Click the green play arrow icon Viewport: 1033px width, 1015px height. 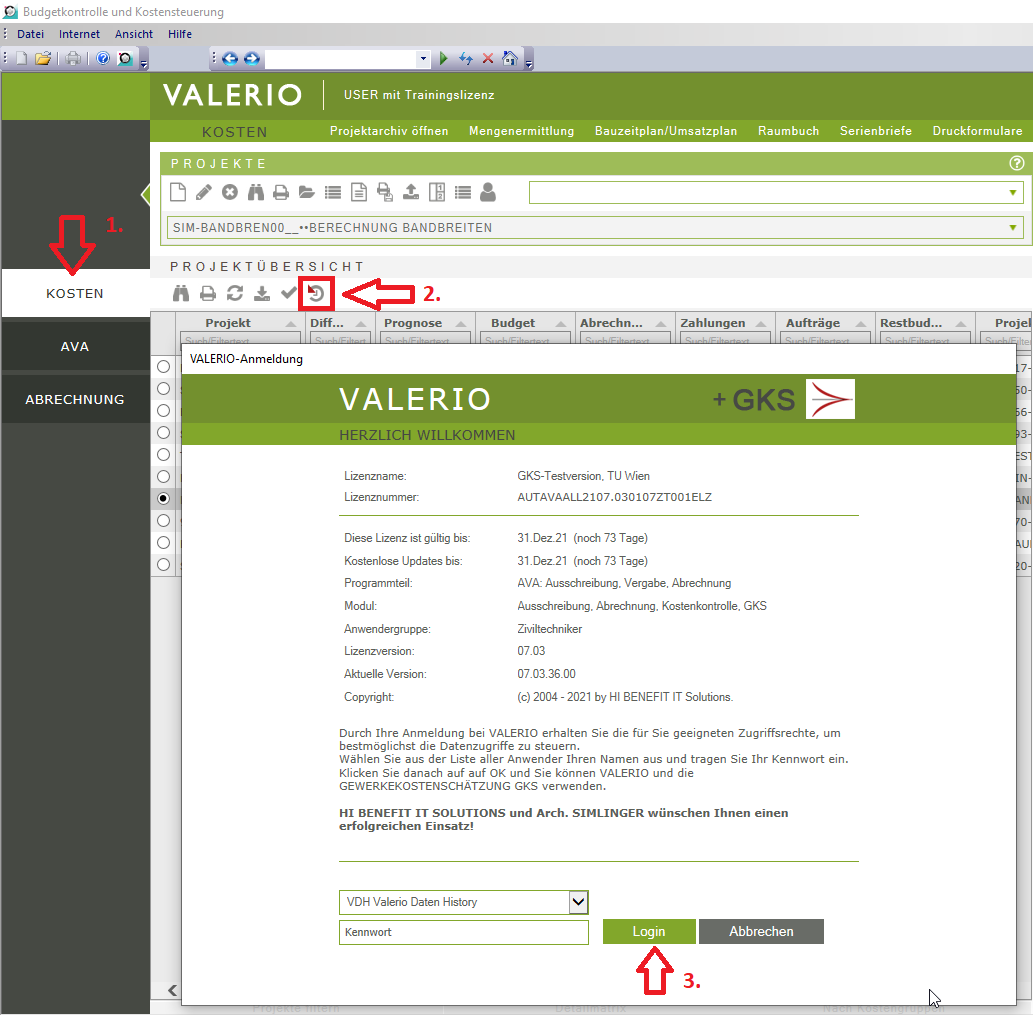tap(443, 59)
